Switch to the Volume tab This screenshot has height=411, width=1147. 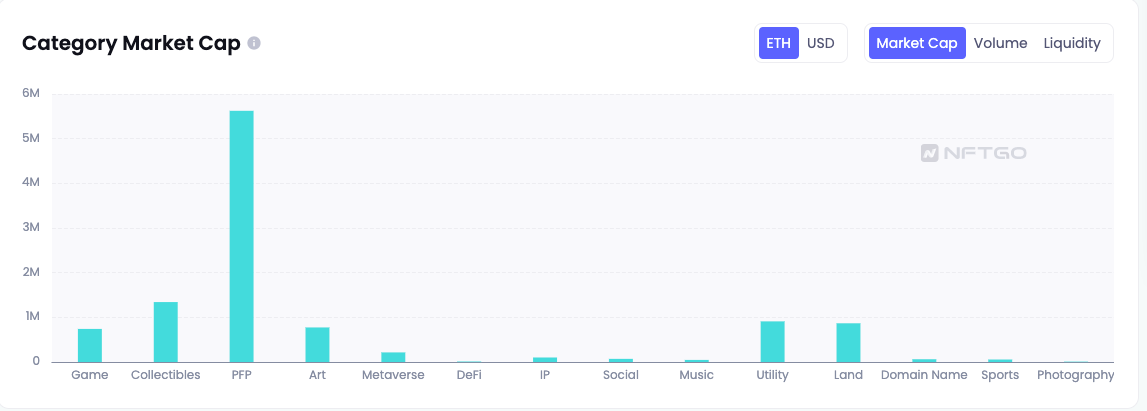pos(1000,43)
